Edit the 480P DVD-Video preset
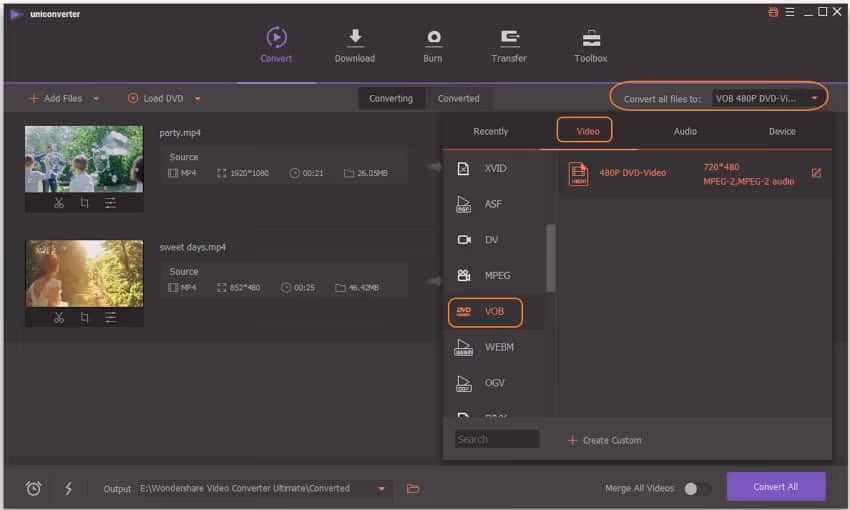 click(816, 173)
